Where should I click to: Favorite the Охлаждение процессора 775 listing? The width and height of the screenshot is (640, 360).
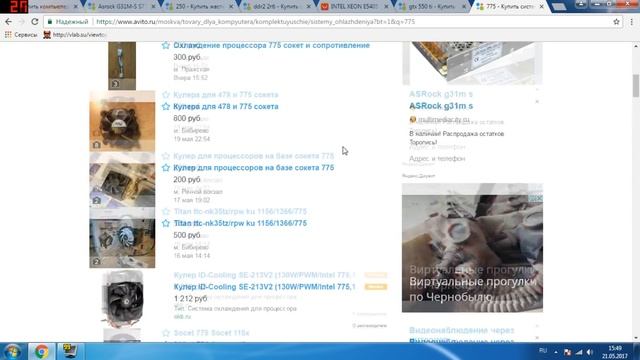(165, 45)
